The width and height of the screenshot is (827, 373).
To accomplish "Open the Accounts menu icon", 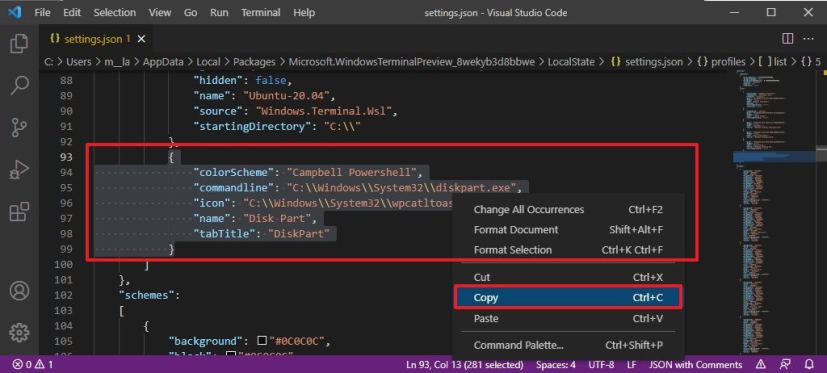I will point(19,291).
